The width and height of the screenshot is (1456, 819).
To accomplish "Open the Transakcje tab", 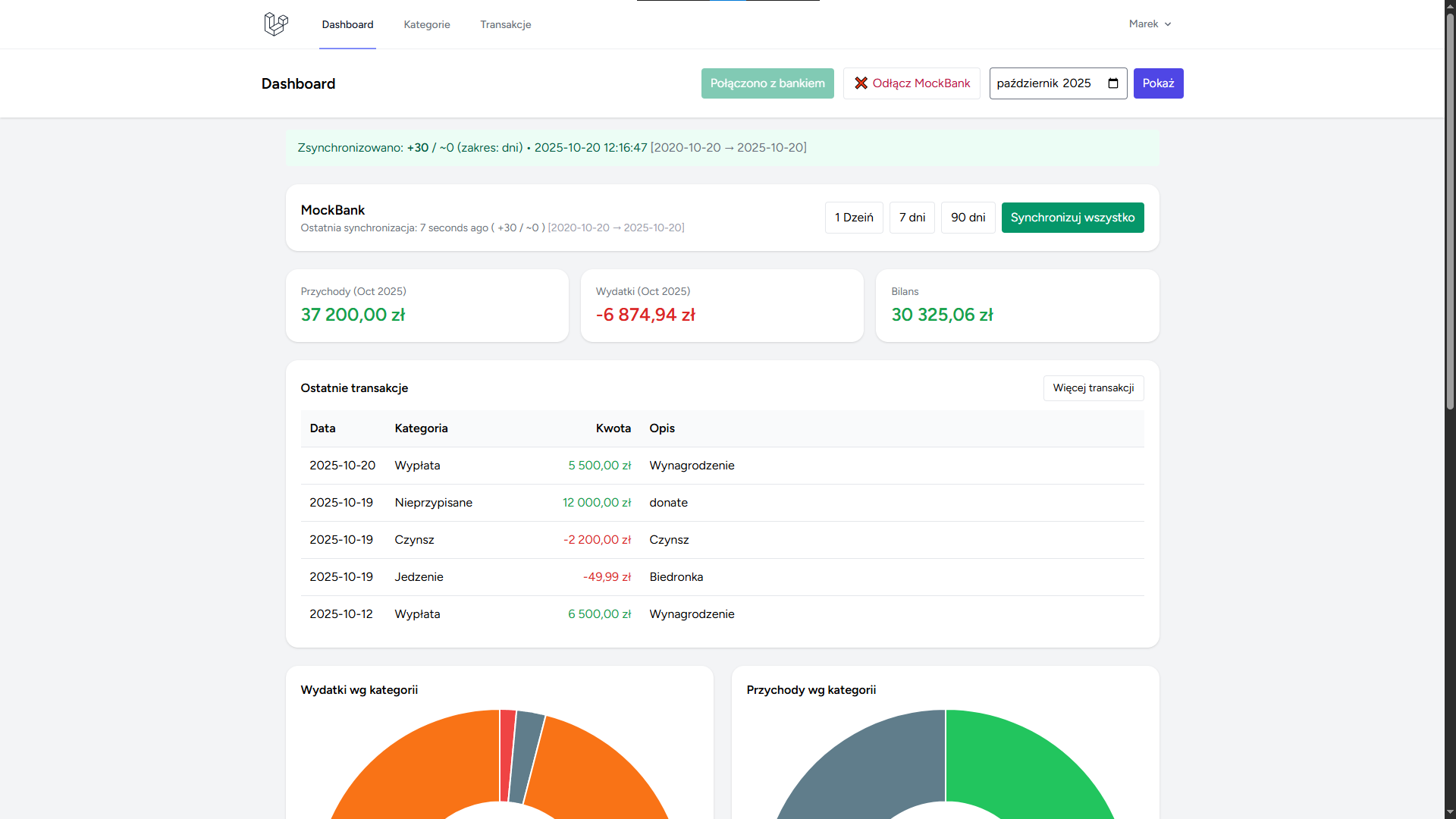I will coord(505,24).
